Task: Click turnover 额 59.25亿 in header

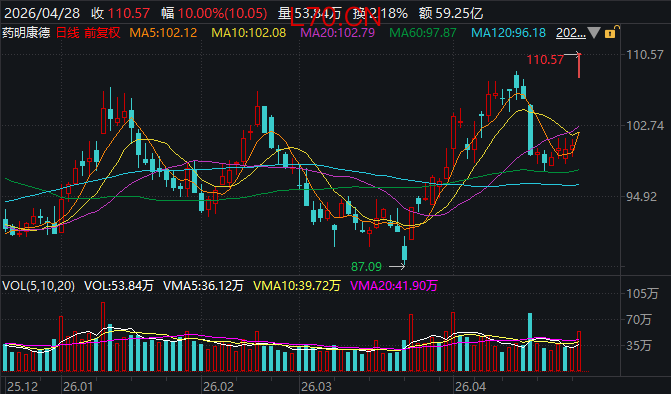Action: coord(451,13)
